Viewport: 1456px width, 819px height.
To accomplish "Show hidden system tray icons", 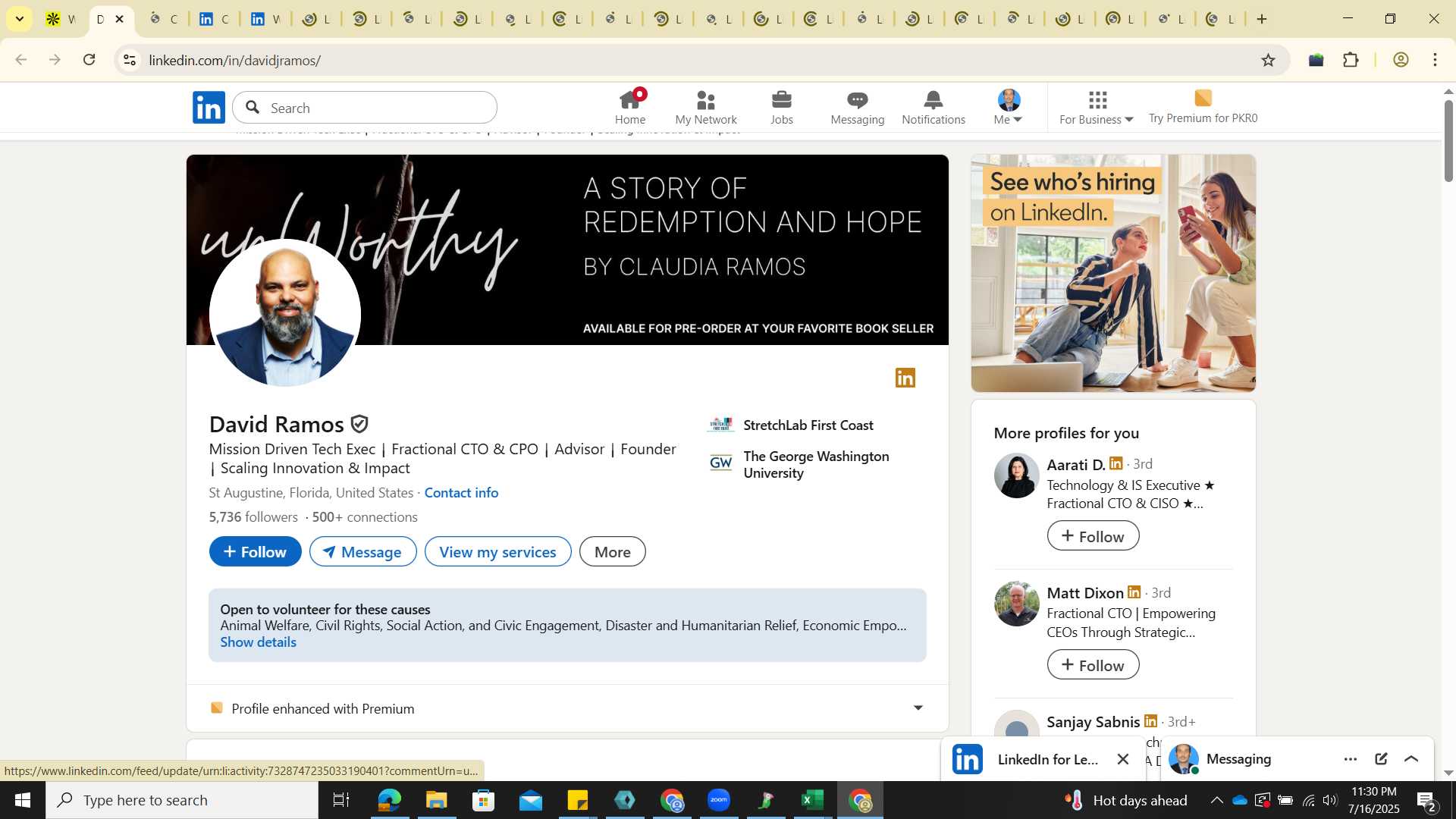I will coord(1216,800).
